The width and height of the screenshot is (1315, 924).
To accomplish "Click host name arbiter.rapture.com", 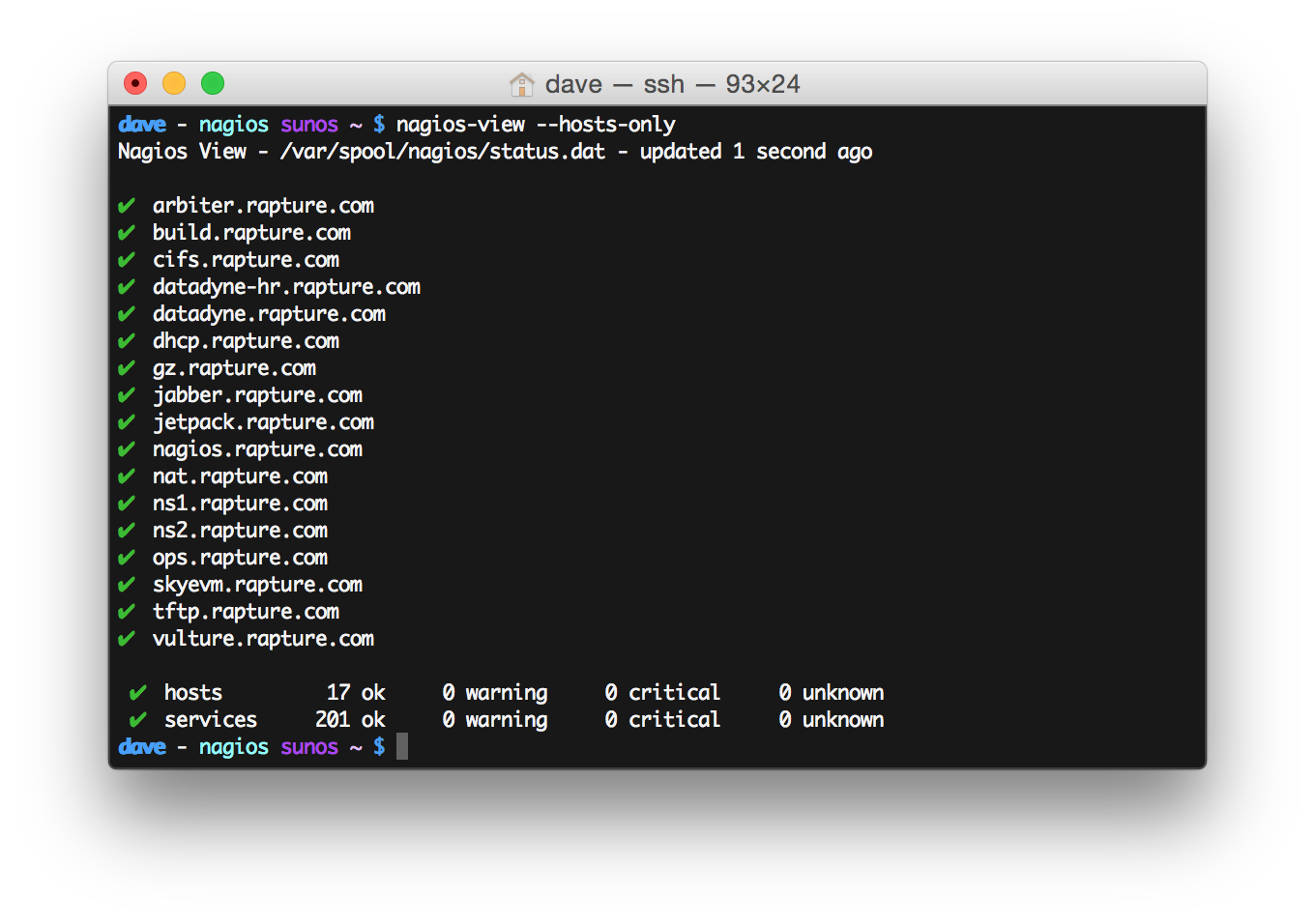I will tap(263, 206).
